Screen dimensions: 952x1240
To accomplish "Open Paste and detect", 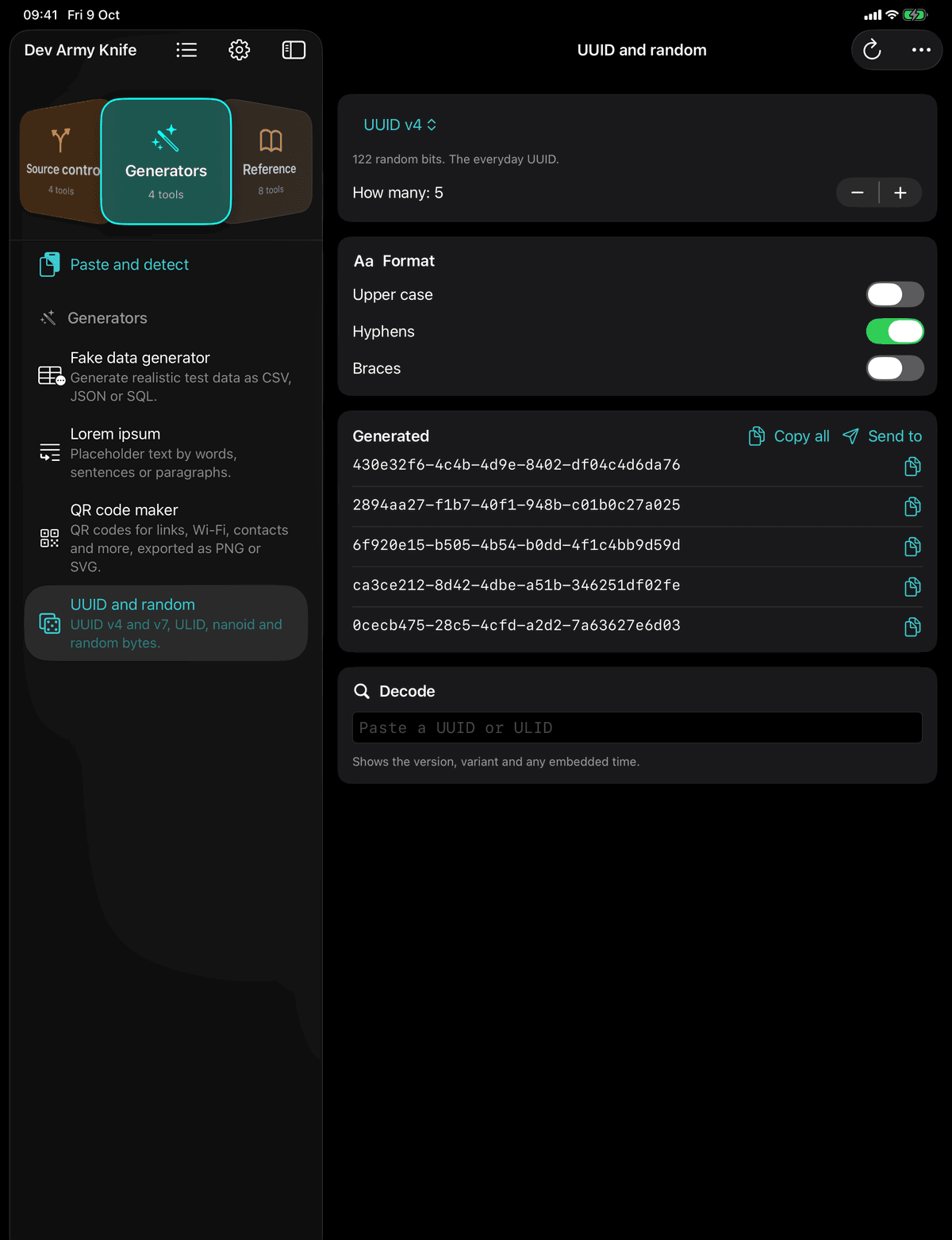I will point(166,264).
